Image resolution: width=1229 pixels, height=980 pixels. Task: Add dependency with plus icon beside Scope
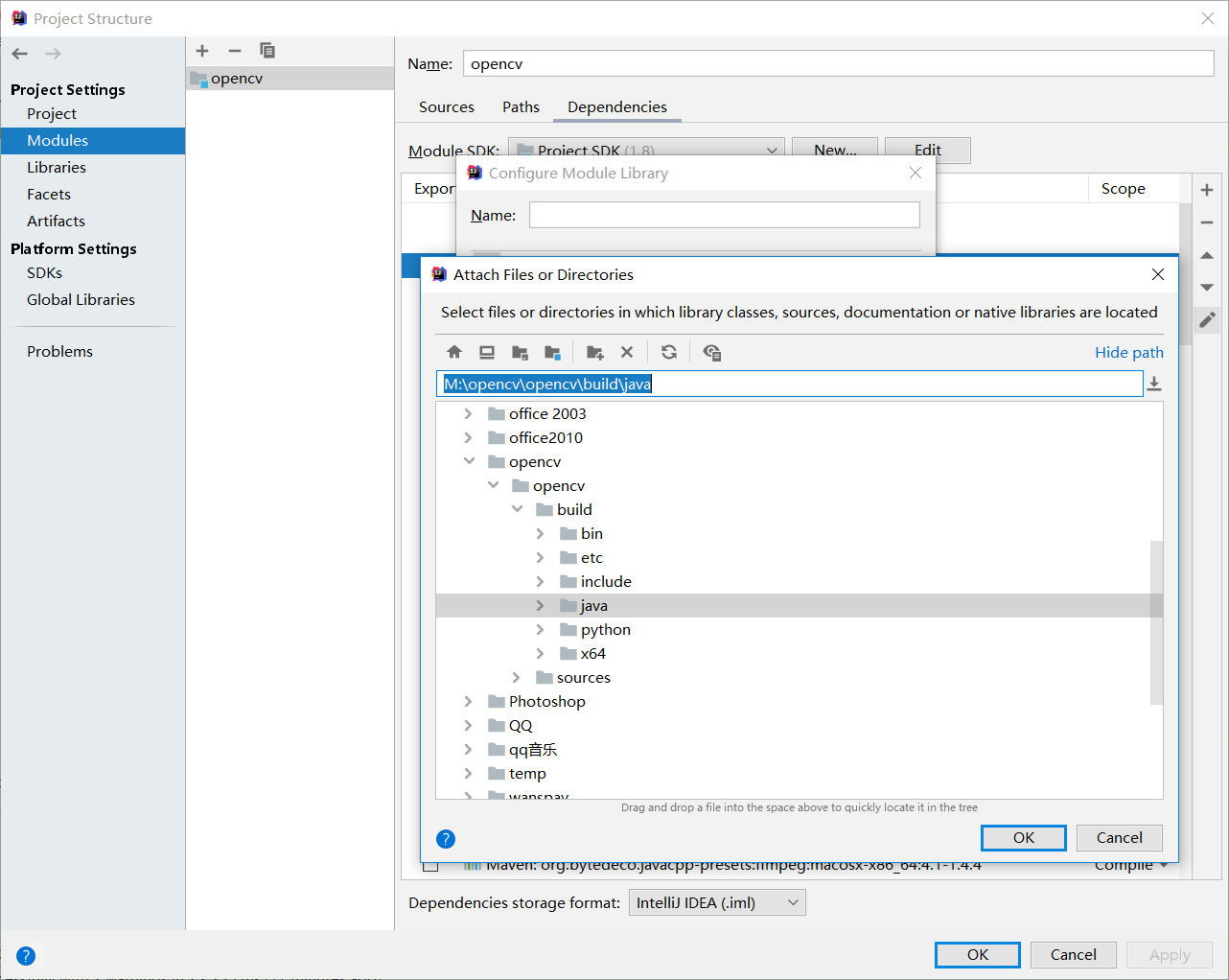[x=1207, y=190]
